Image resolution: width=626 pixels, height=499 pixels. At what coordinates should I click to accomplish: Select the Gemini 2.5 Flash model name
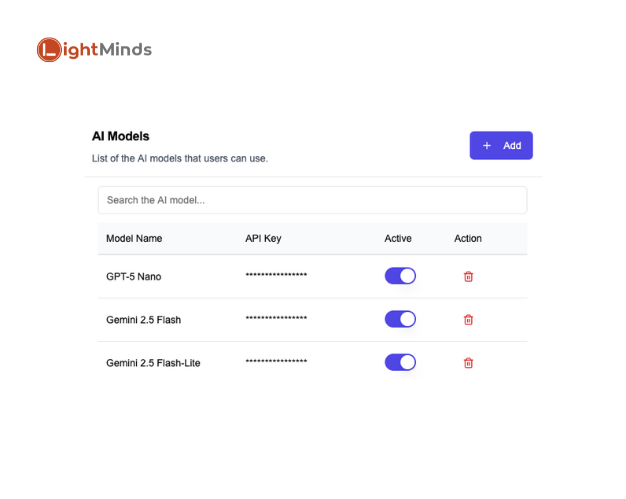pos(144,319)
